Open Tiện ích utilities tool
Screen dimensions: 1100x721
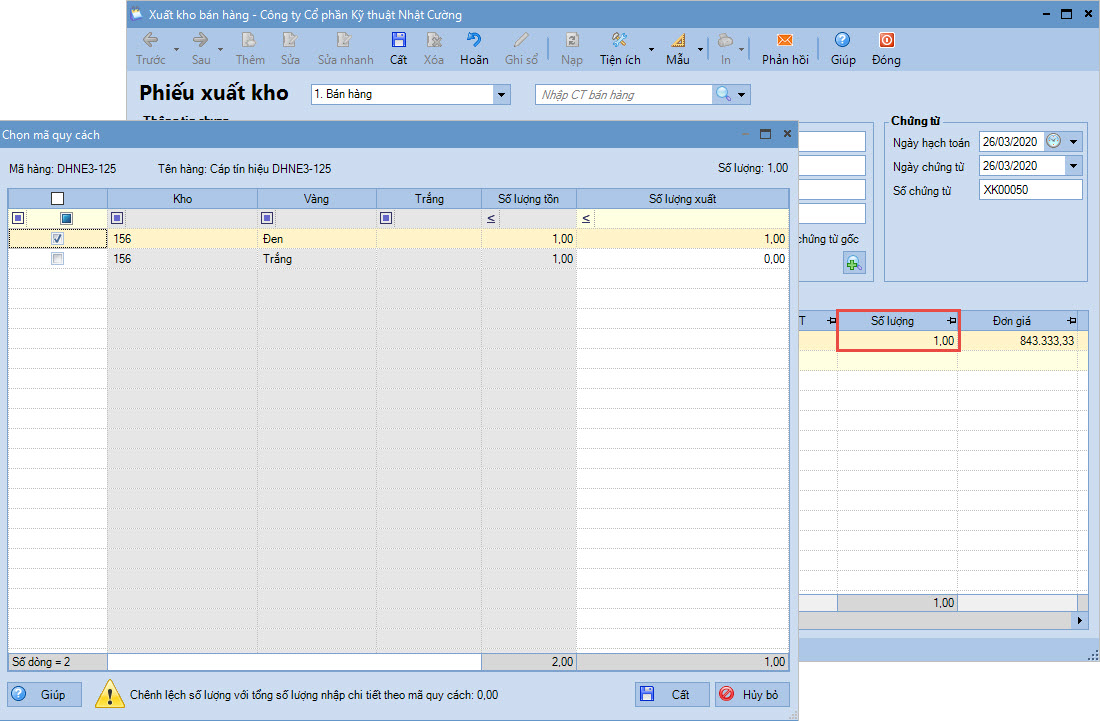(619, 41)
